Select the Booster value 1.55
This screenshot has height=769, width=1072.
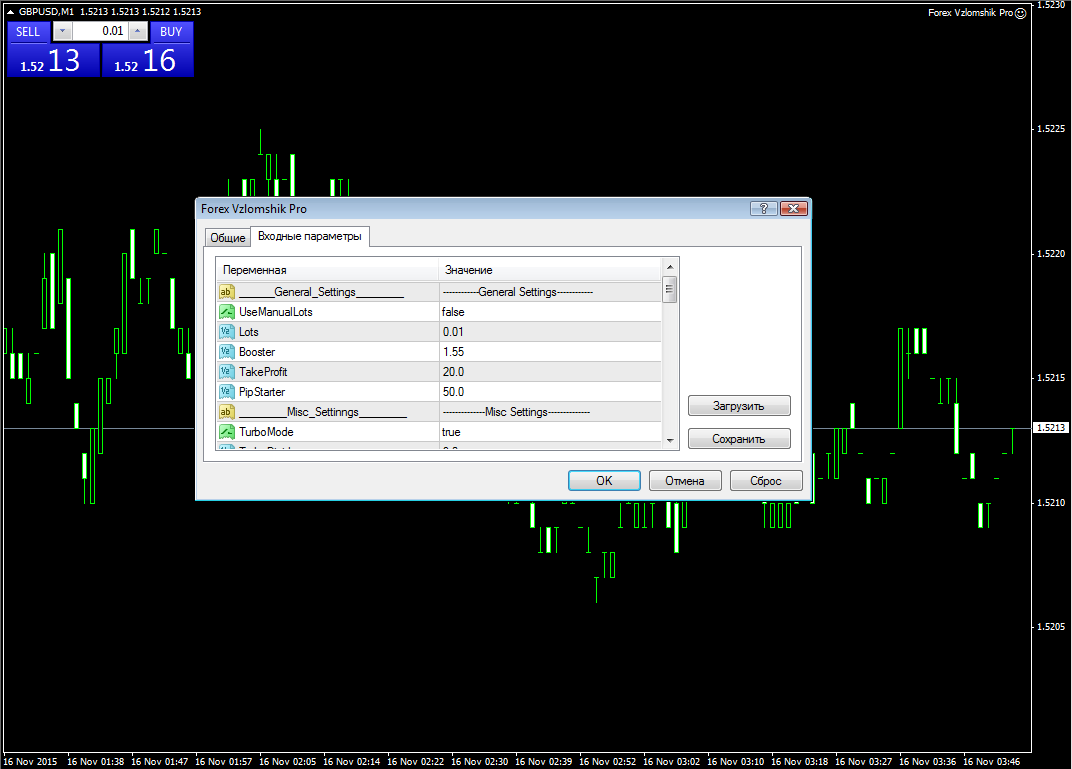click(x=550, y=351)
